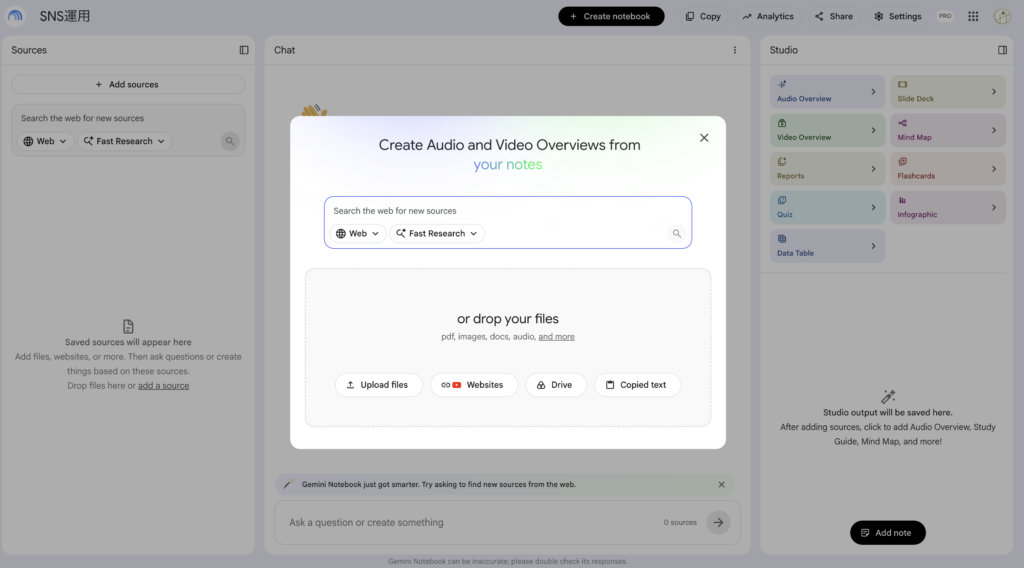Viewport: 1024px width, 568px height.
Task: Click the Add note button
Action: (x=888, y=533)
